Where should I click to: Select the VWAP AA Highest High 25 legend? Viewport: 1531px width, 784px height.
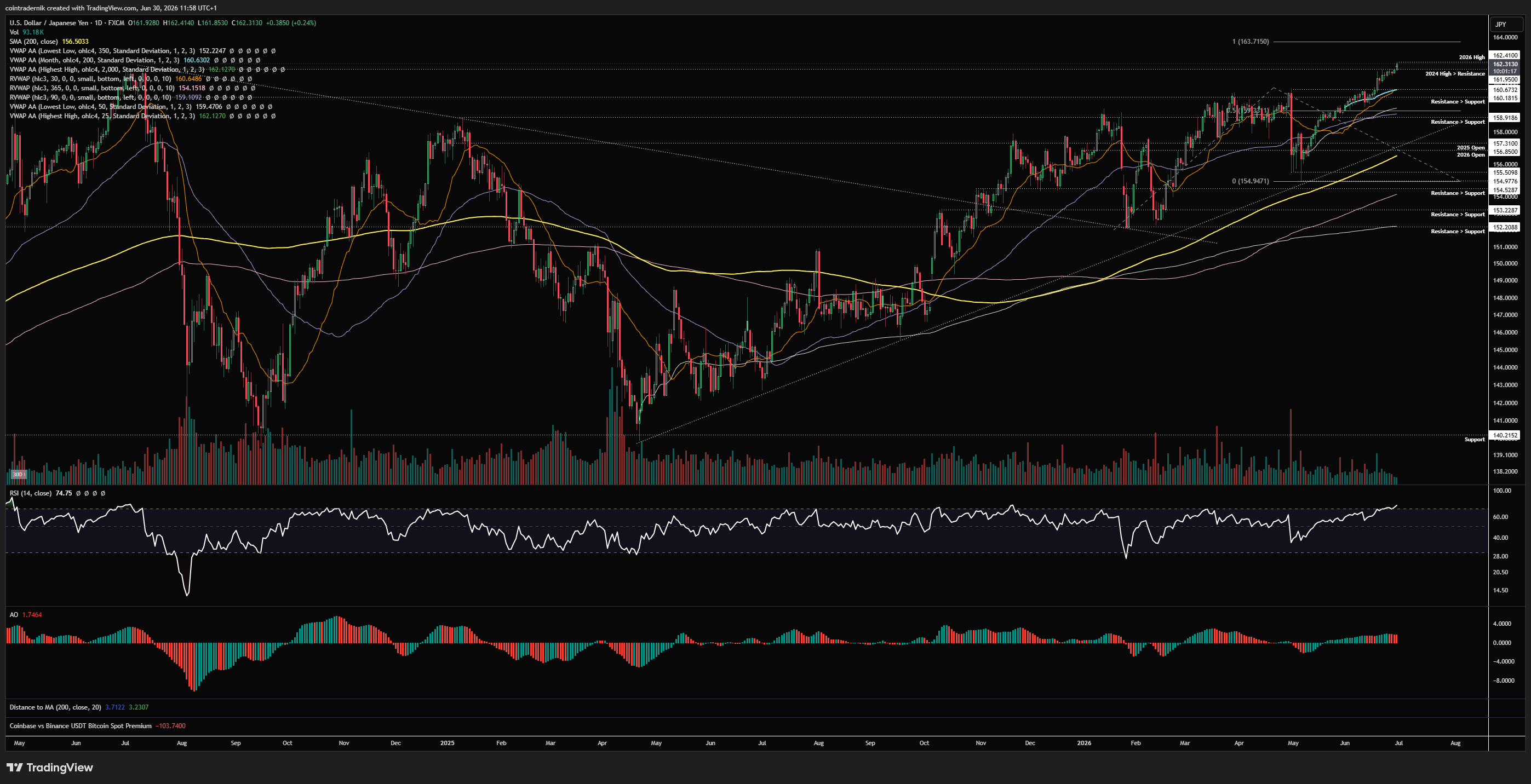142,116
